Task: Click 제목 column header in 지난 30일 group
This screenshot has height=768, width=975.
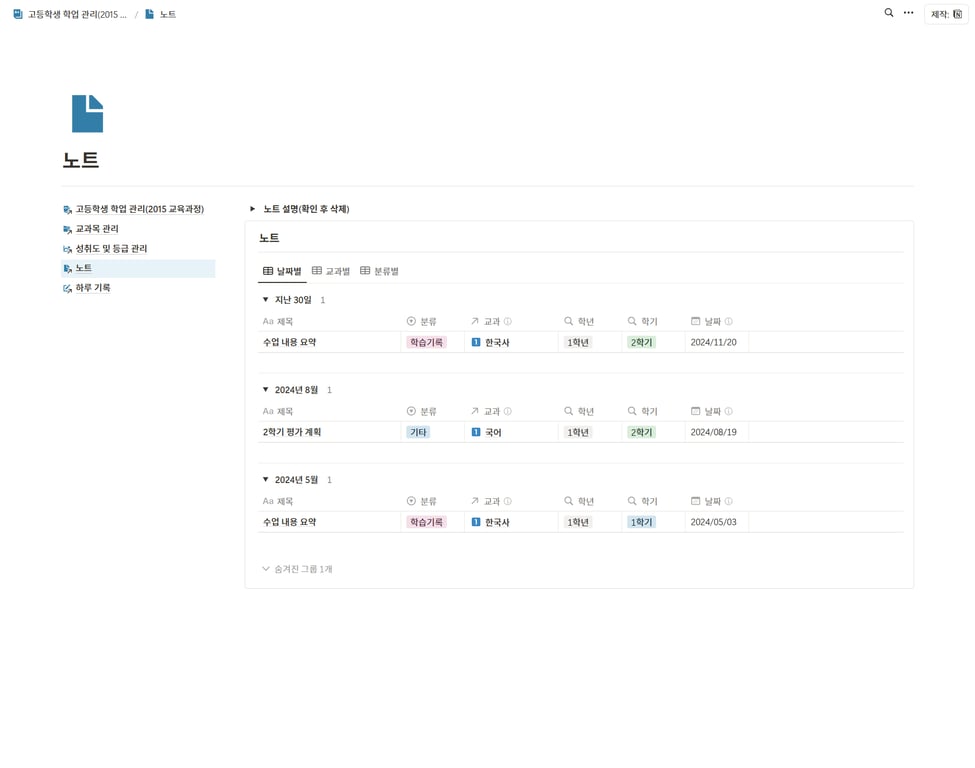Action: click(277, 322)
